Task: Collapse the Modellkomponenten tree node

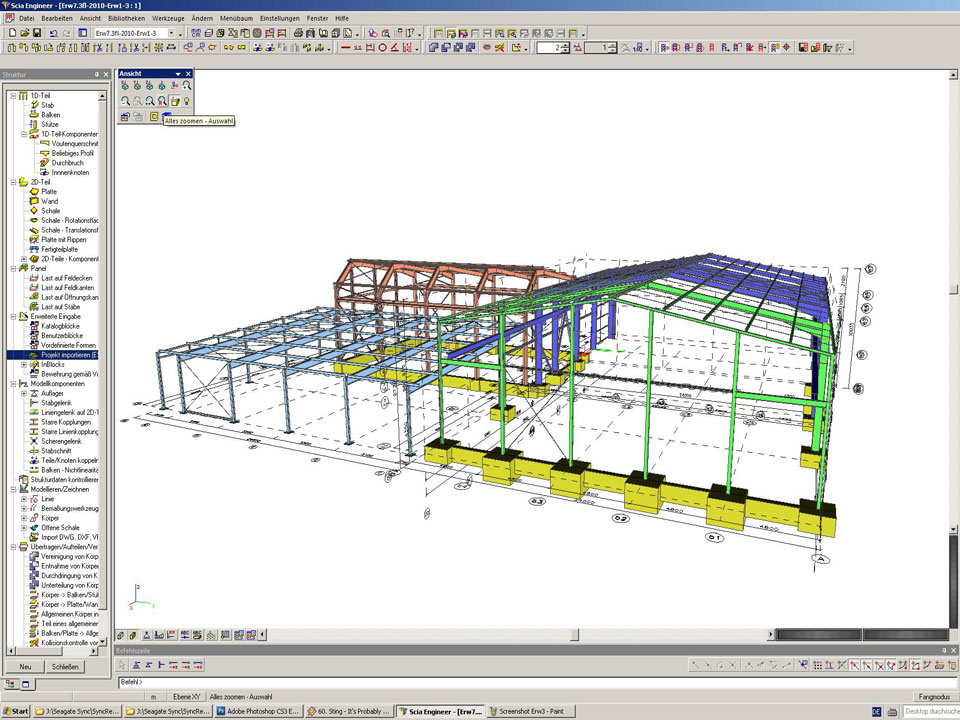Action: (13, 383)
